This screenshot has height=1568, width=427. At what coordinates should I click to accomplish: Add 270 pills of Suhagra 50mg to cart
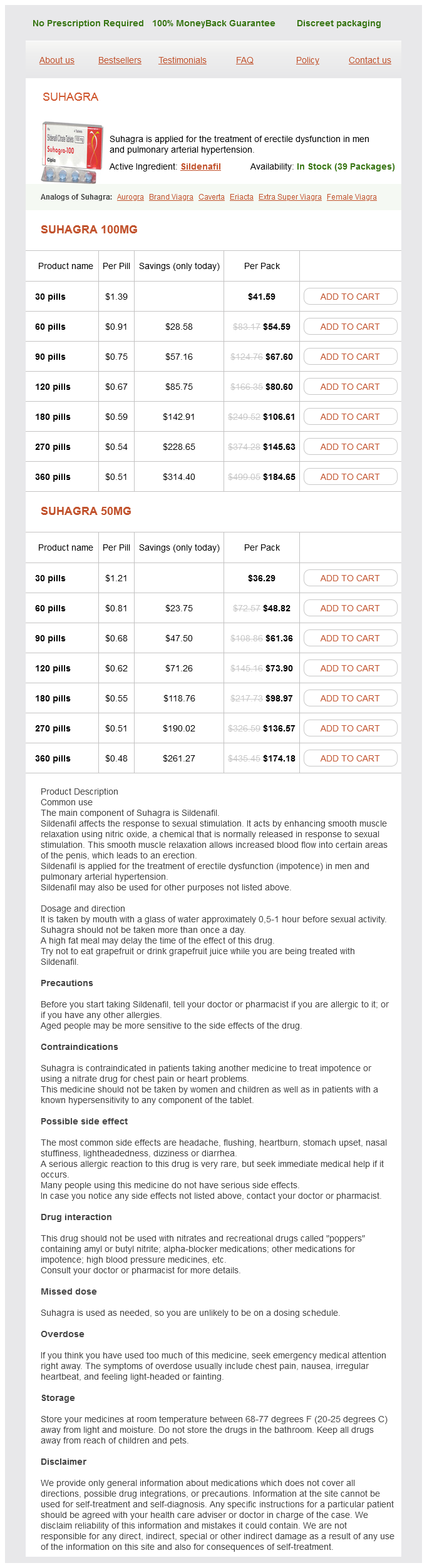(350, 728)
